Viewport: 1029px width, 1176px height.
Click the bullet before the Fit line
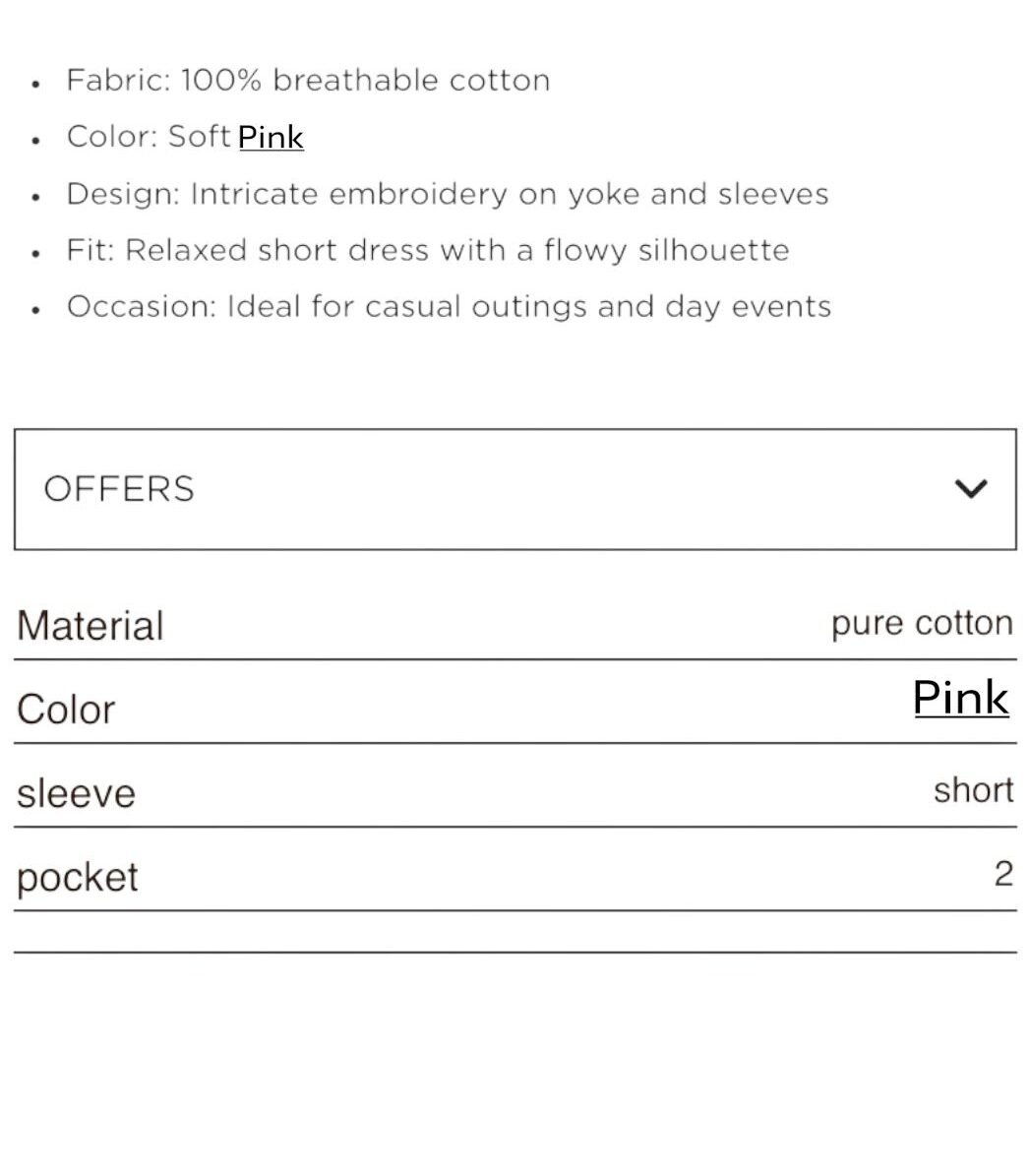click(x=36, y=254)
